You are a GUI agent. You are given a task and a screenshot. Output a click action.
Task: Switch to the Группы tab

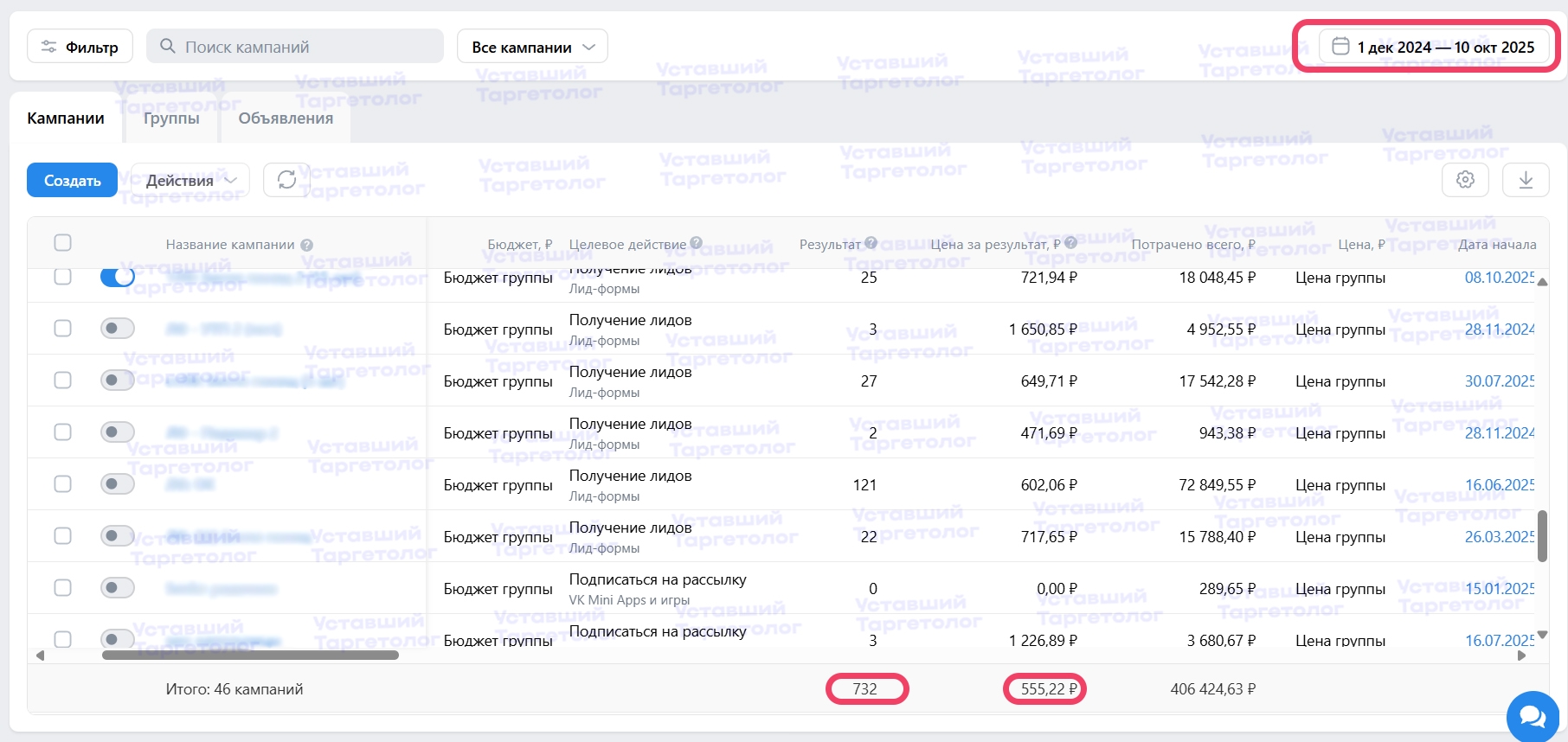(x=171, y=118)
